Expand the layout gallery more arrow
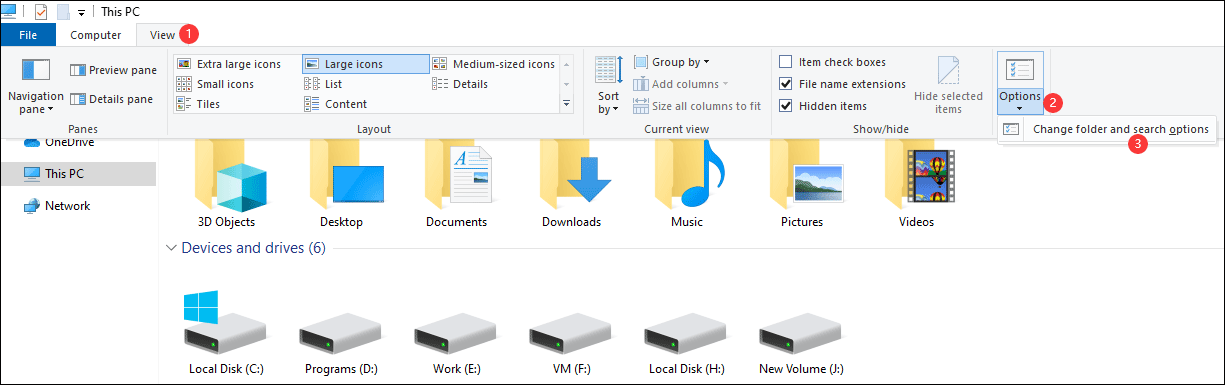1225x385 pixels. [x=567, y=104]
